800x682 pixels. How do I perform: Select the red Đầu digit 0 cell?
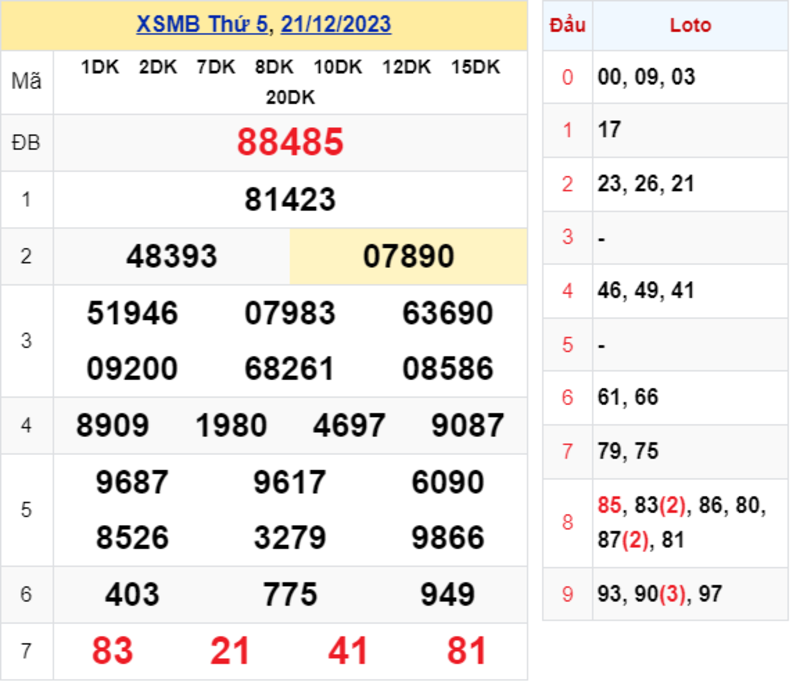point(567,77)
